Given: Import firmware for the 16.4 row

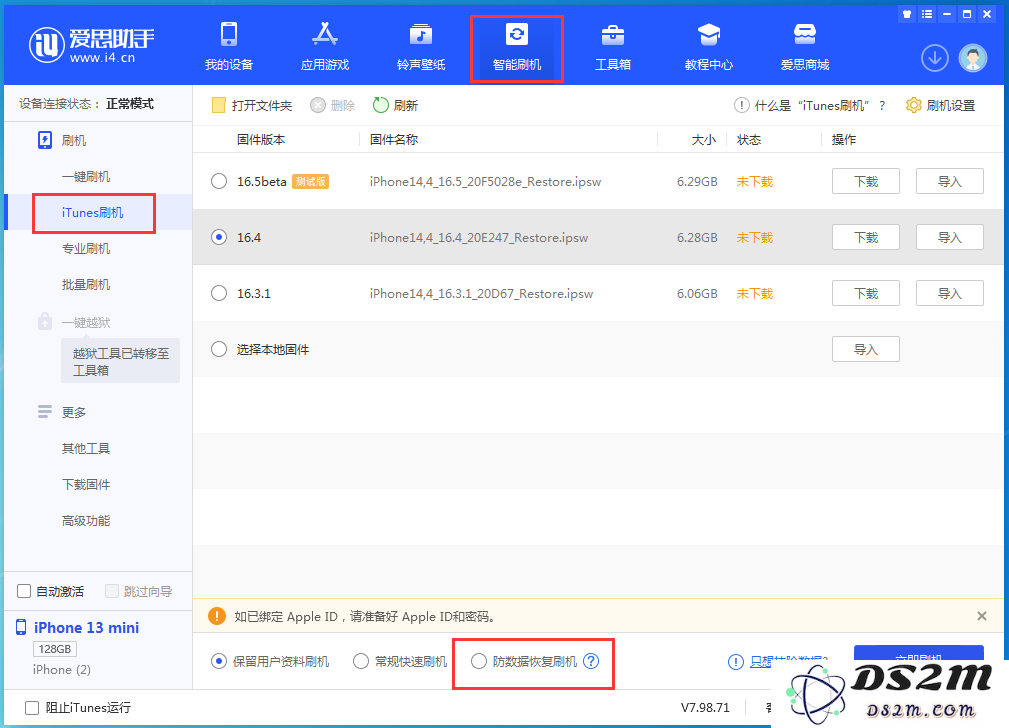Looking at the screenshot, I should pos(949,237).
